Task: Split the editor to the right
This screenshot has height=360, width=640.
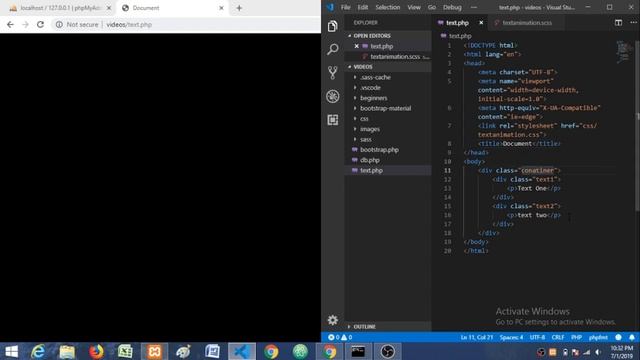Action: tap(618, 23)
